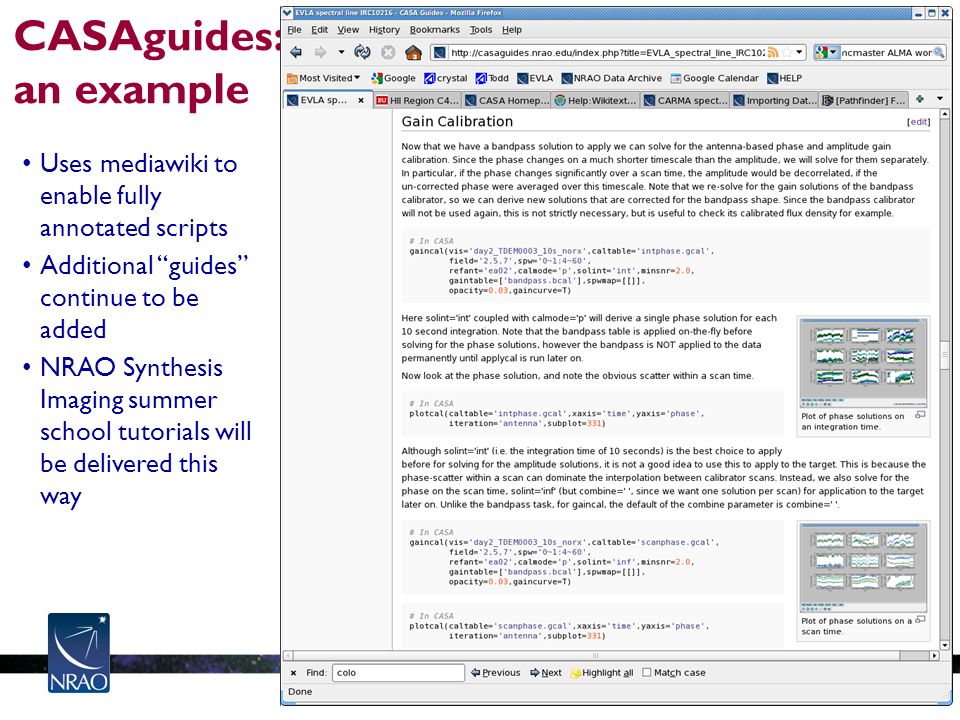Open the Edit menu
Image resolution: width=960 pixels, height=720 pixels.
319,29
